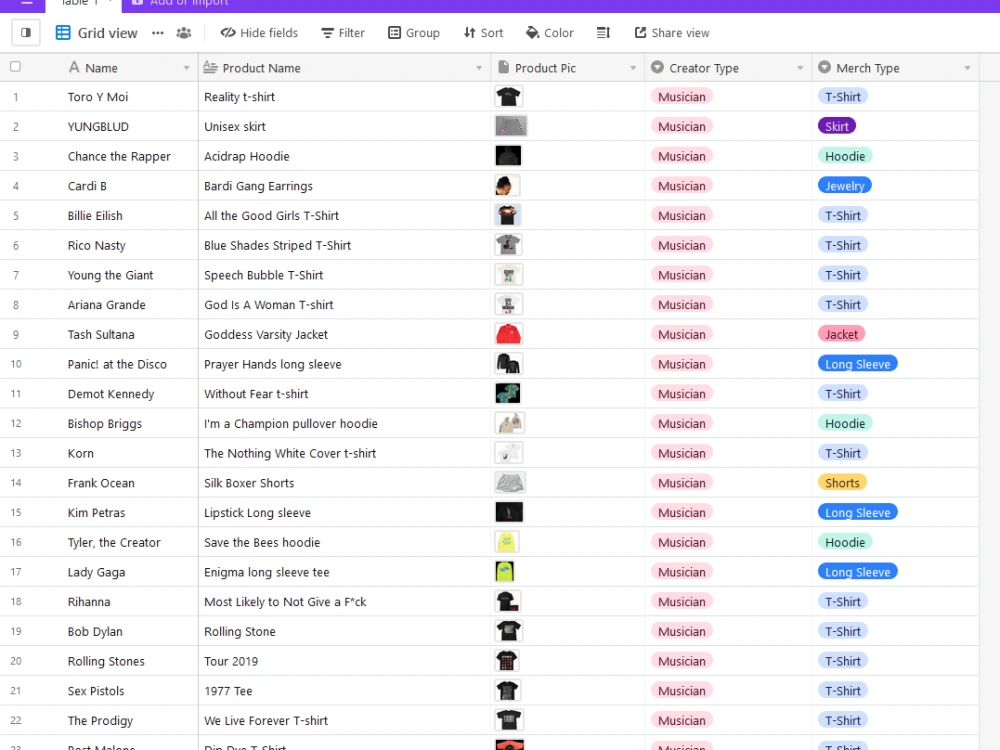Select the Toro Y Moi name cell

(x=99, y=97)
